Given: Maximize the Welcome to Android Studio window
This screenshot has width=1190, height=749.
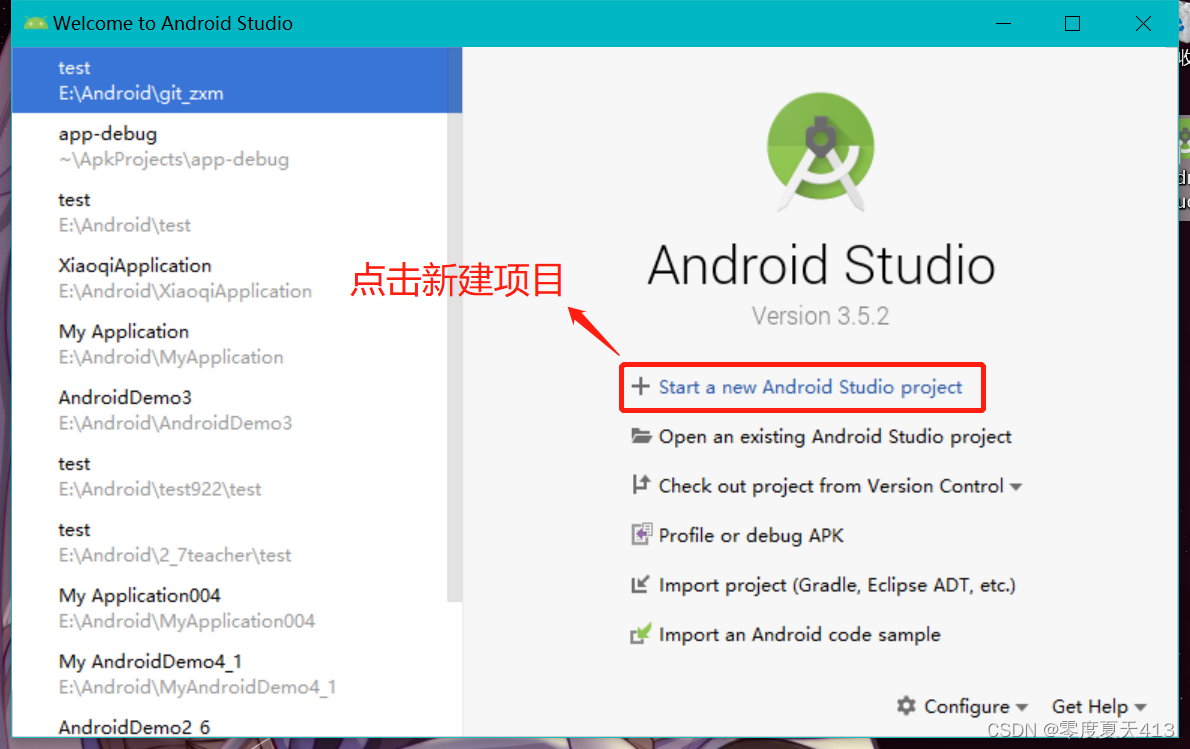Looking at the screenshot, I should (x=1072, y=24).
